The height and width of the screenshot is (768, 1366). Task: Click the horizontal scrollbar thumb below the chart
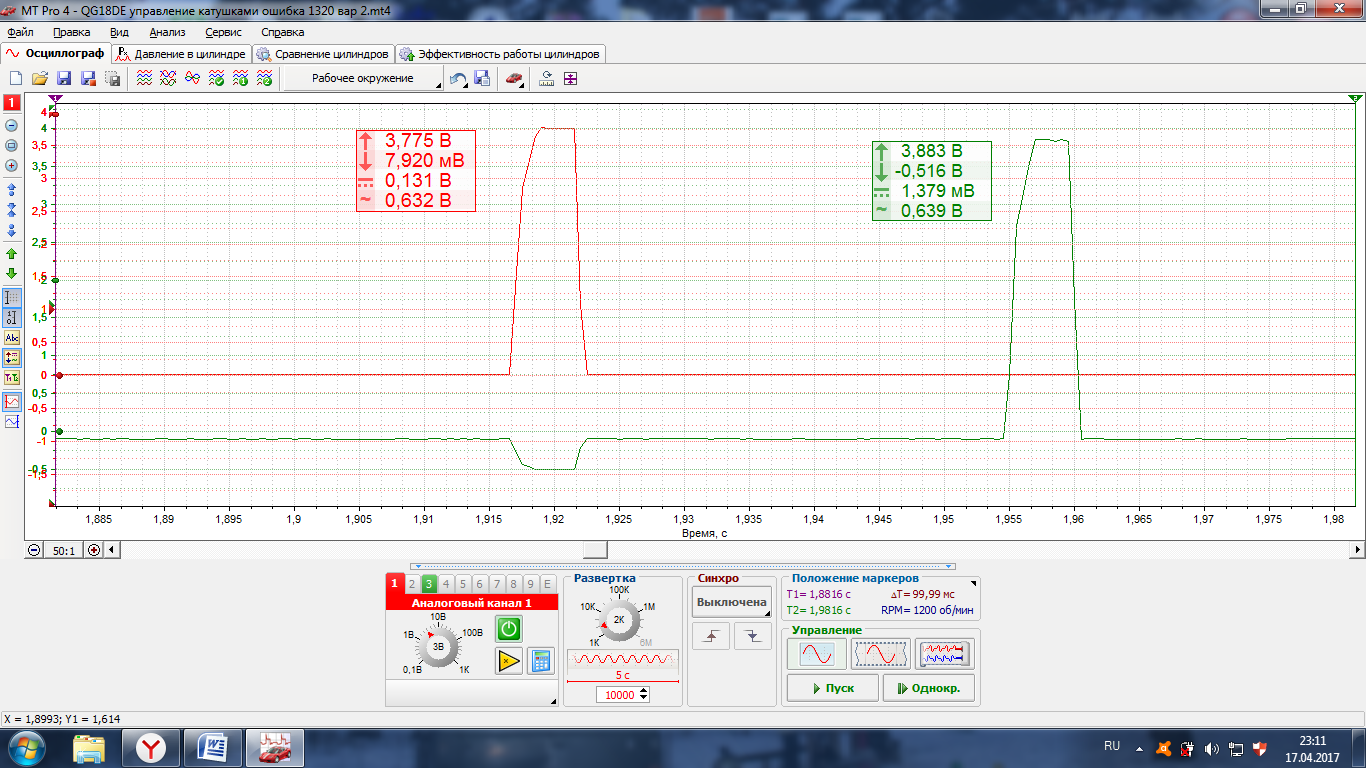[x=595, y=549]
